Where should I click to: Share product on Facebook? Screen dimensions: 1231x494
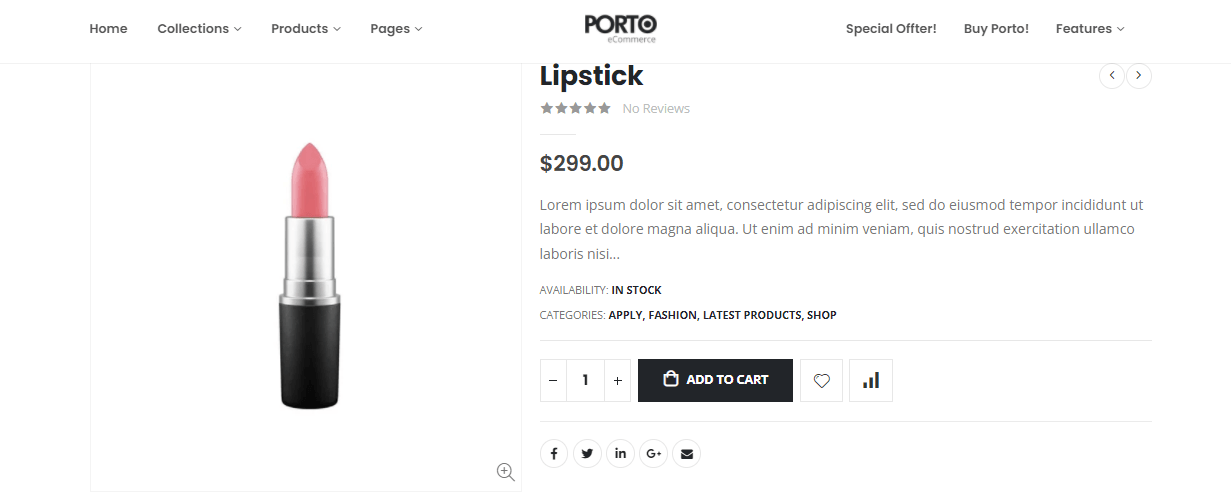[554, 454]
